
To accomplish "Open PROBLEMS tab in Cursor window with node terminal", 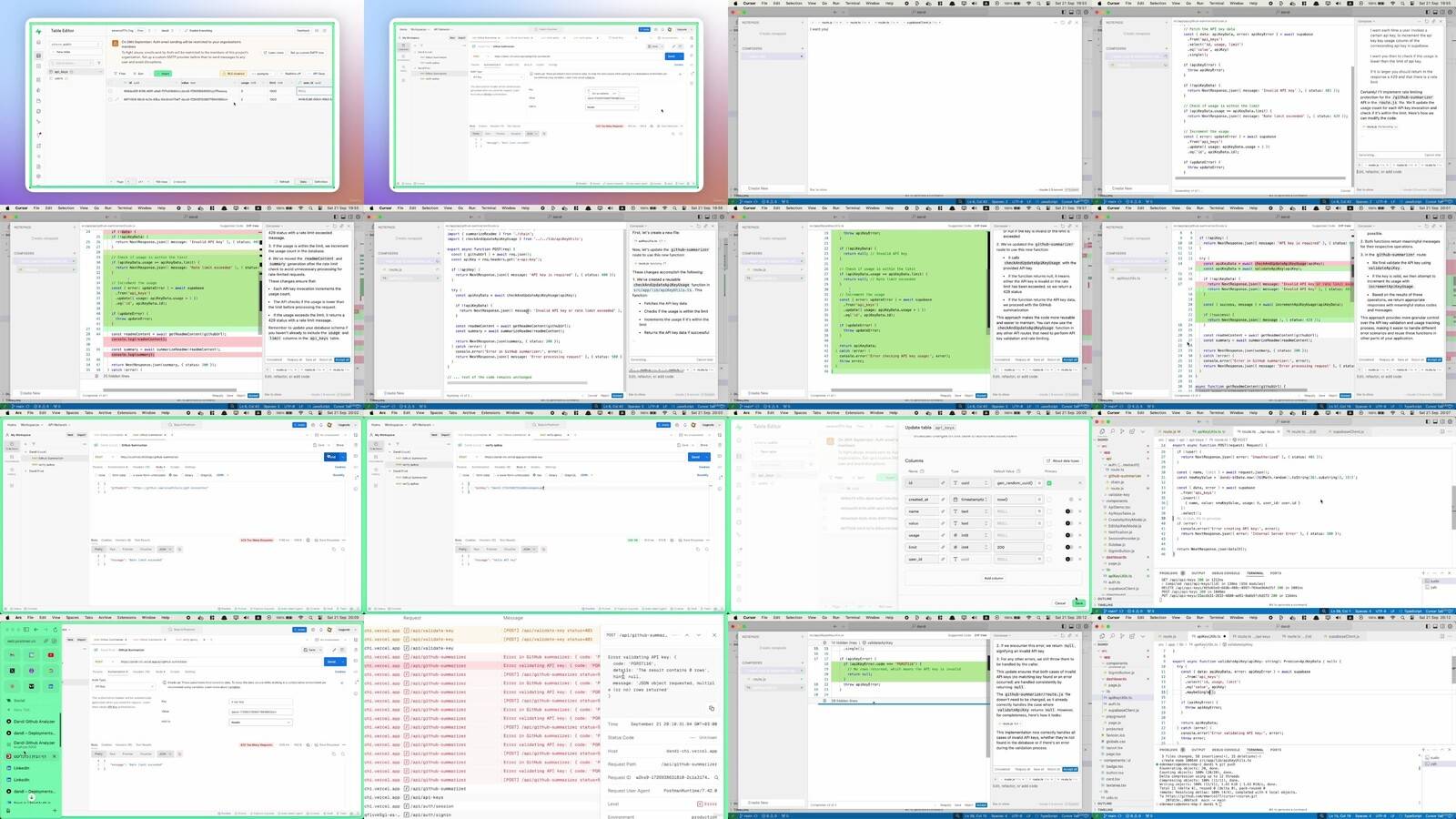I will 1168,573.
